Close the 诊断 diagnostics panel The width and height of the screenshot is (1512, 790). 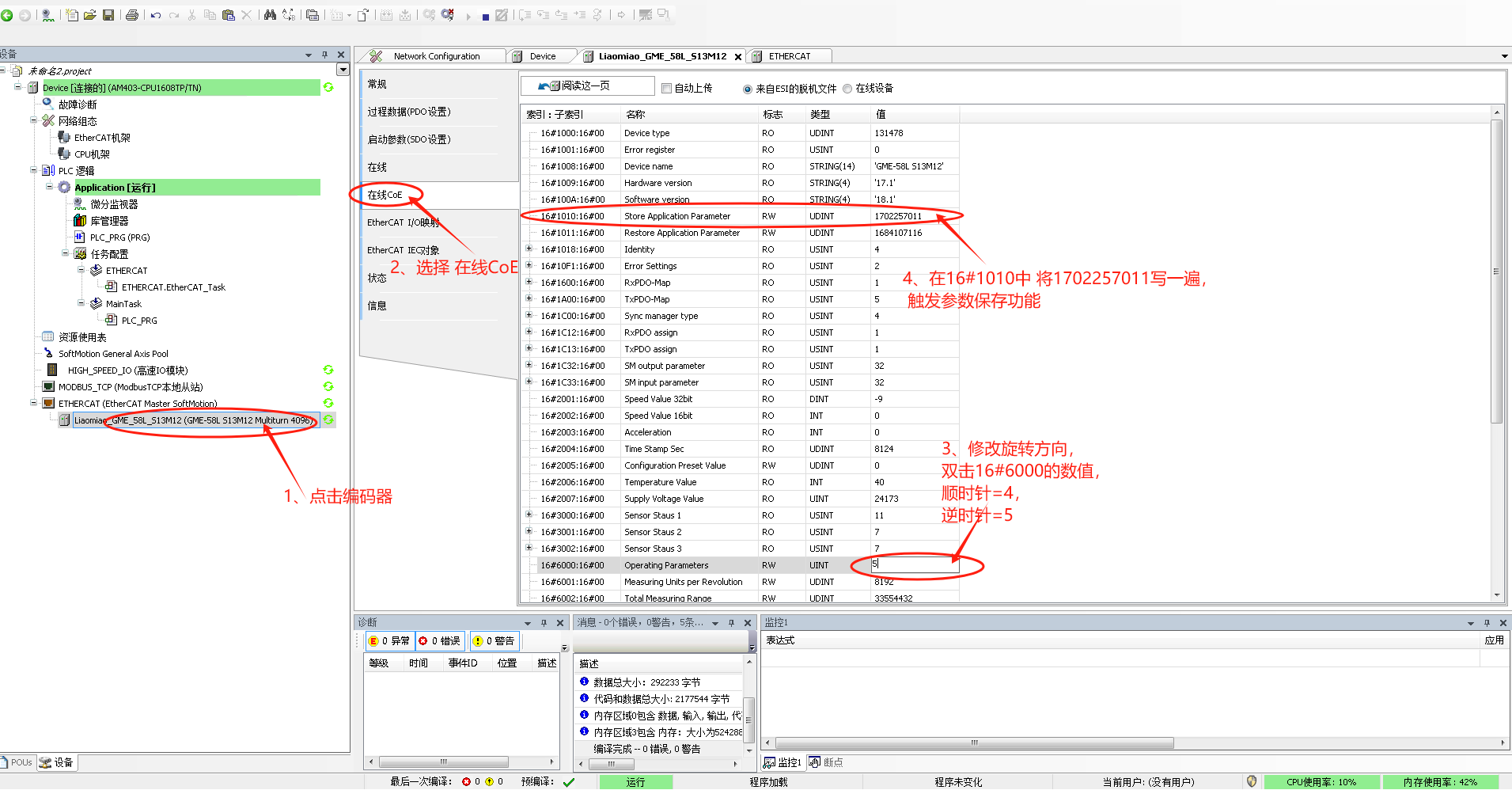click(x=560, y=623)
